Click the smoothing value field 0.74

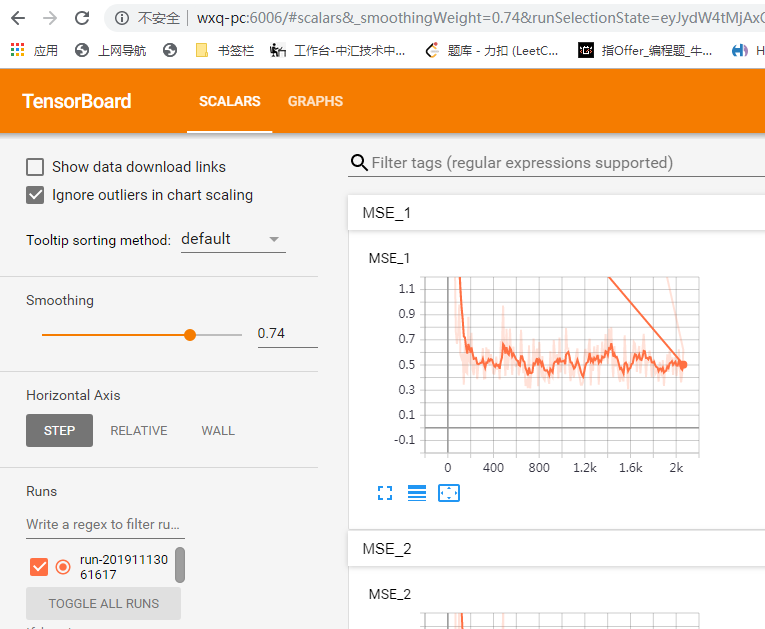coord(287,334)
